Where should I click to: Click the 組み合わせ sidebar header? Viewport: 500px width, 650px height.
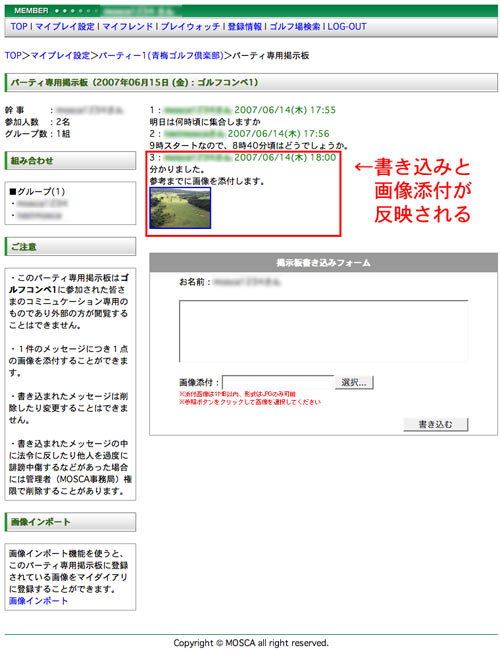coord(70,160)
